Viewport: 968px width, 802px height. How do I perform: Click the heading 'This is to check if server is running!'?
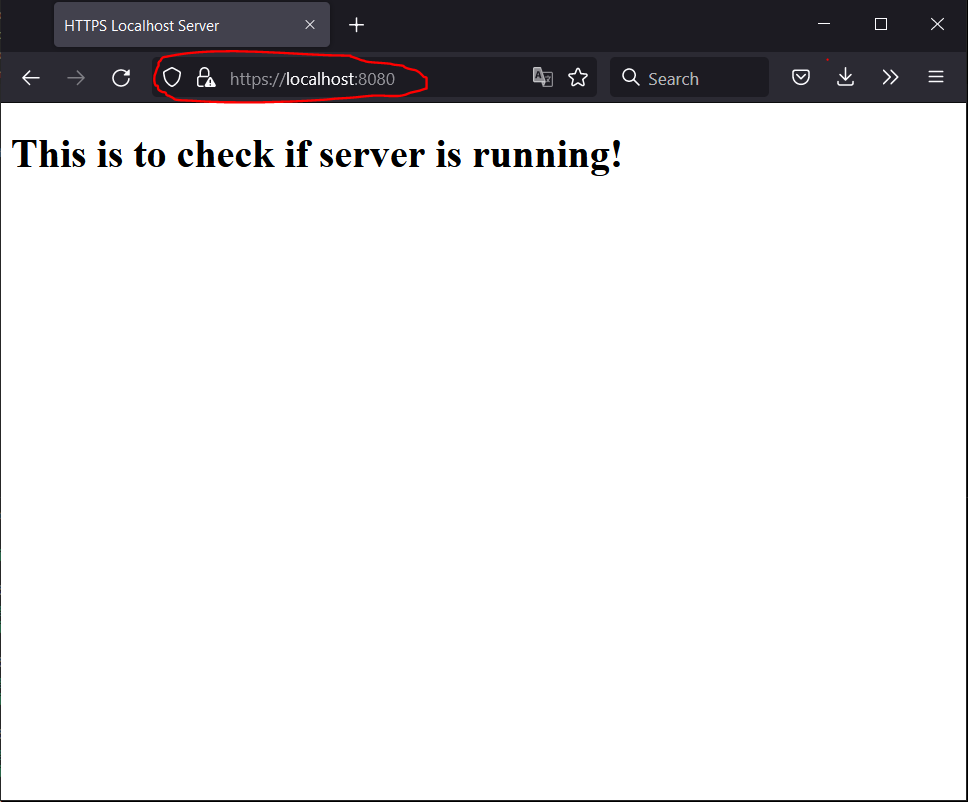(317, 154)
